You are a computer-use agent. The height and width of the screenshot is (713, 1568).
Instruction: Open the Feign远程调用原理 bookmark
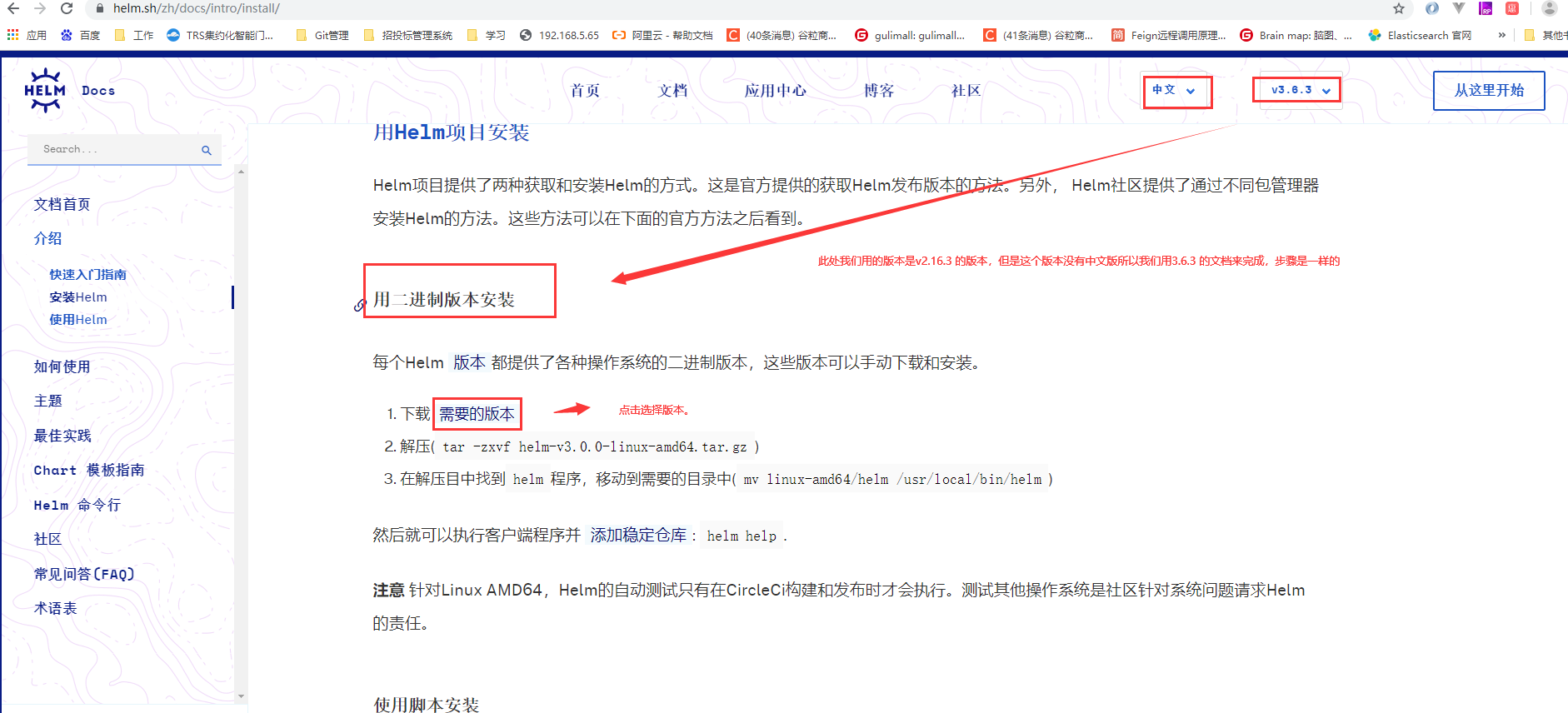tap(1169, 35)
